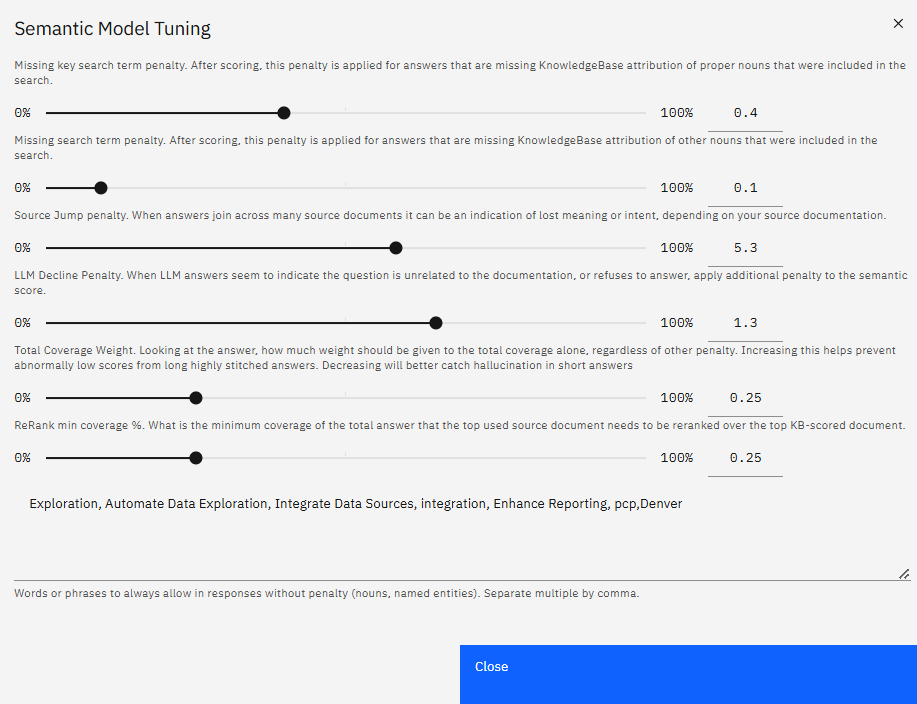The width and height of the screenshot is (917, 704).
Task: Grab the text area resize handle
Action: (904, 574)
